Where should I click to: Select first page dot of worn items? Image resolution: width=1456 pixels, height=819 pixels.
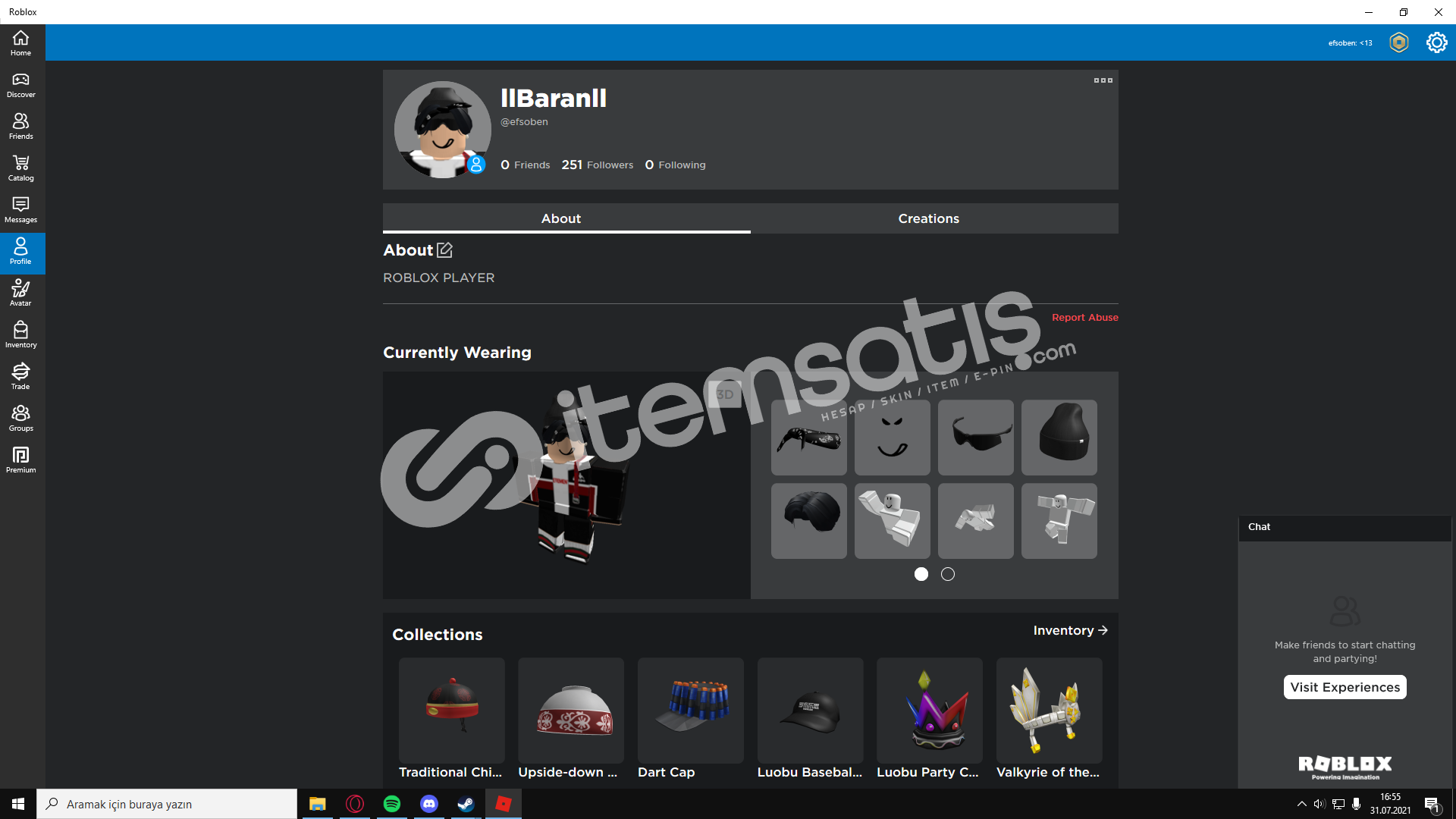click(921, 574)
